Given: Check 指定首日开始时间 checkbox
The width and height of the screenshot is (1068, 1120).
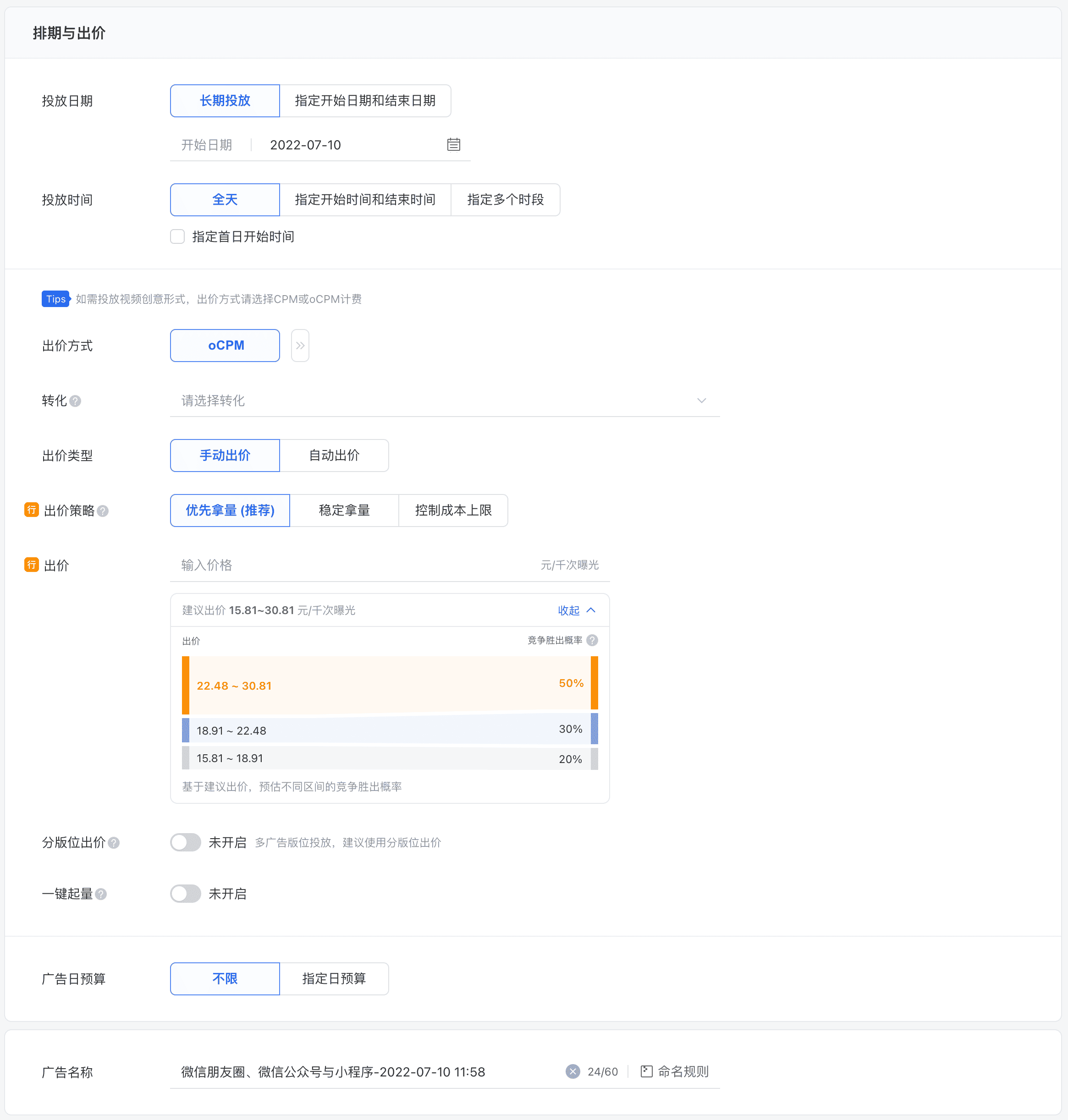Looking at the screenshot, I should [178, 237].
